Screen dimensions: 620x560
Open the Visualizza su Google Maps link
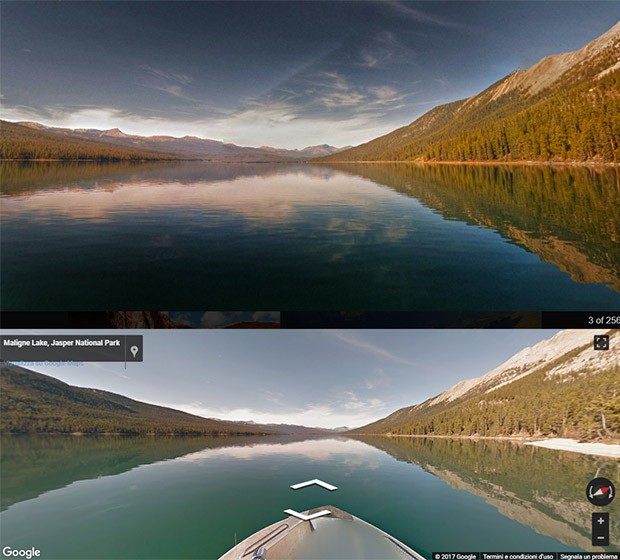click(43, 363)
